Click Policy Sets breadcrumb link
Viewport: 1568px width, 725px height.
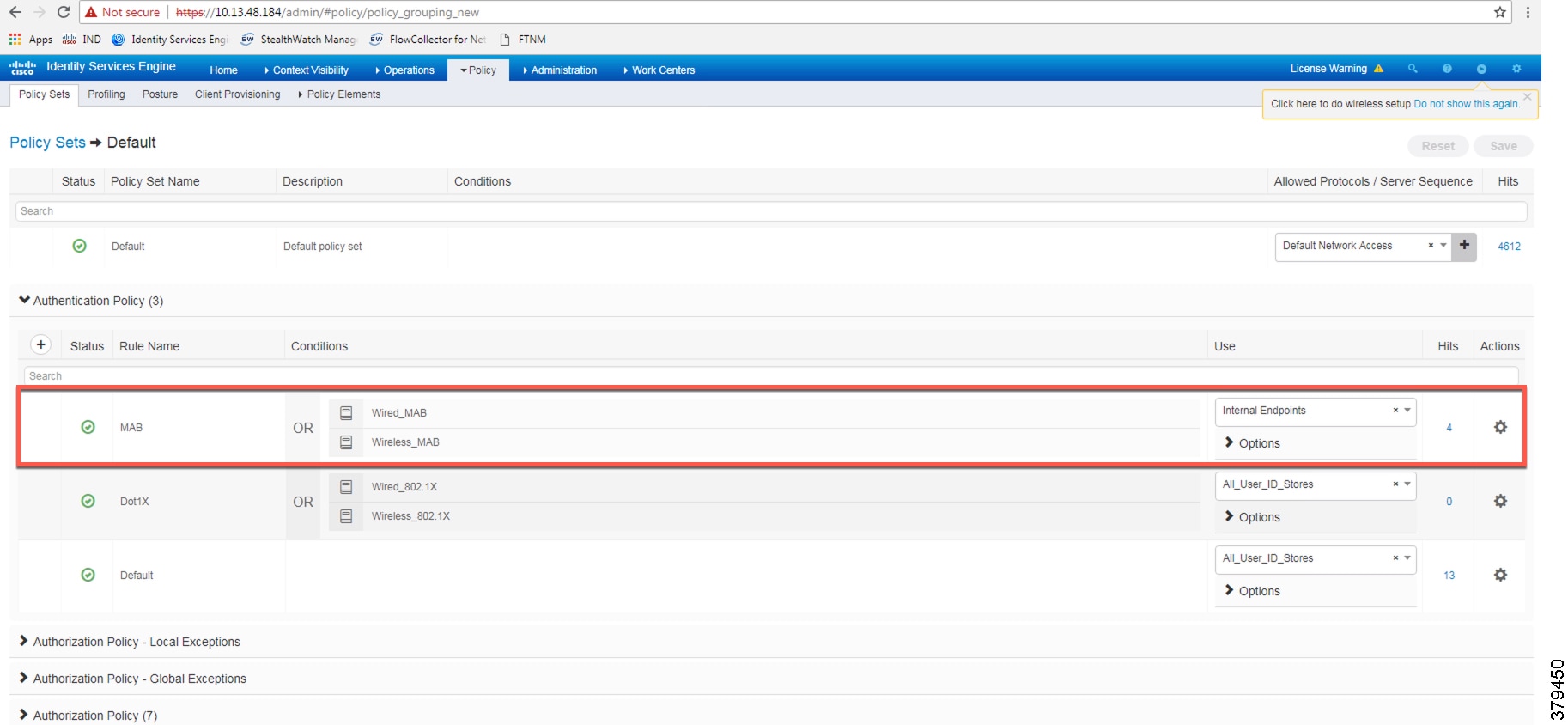[48, 143]
